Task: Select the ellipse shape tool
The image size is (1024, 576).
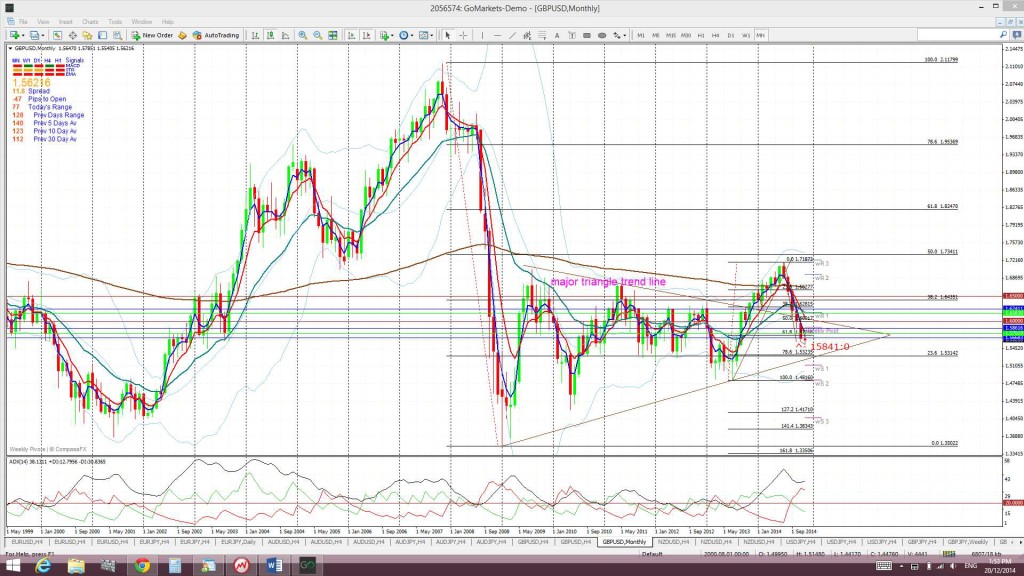Action: [x=601, y=35]
